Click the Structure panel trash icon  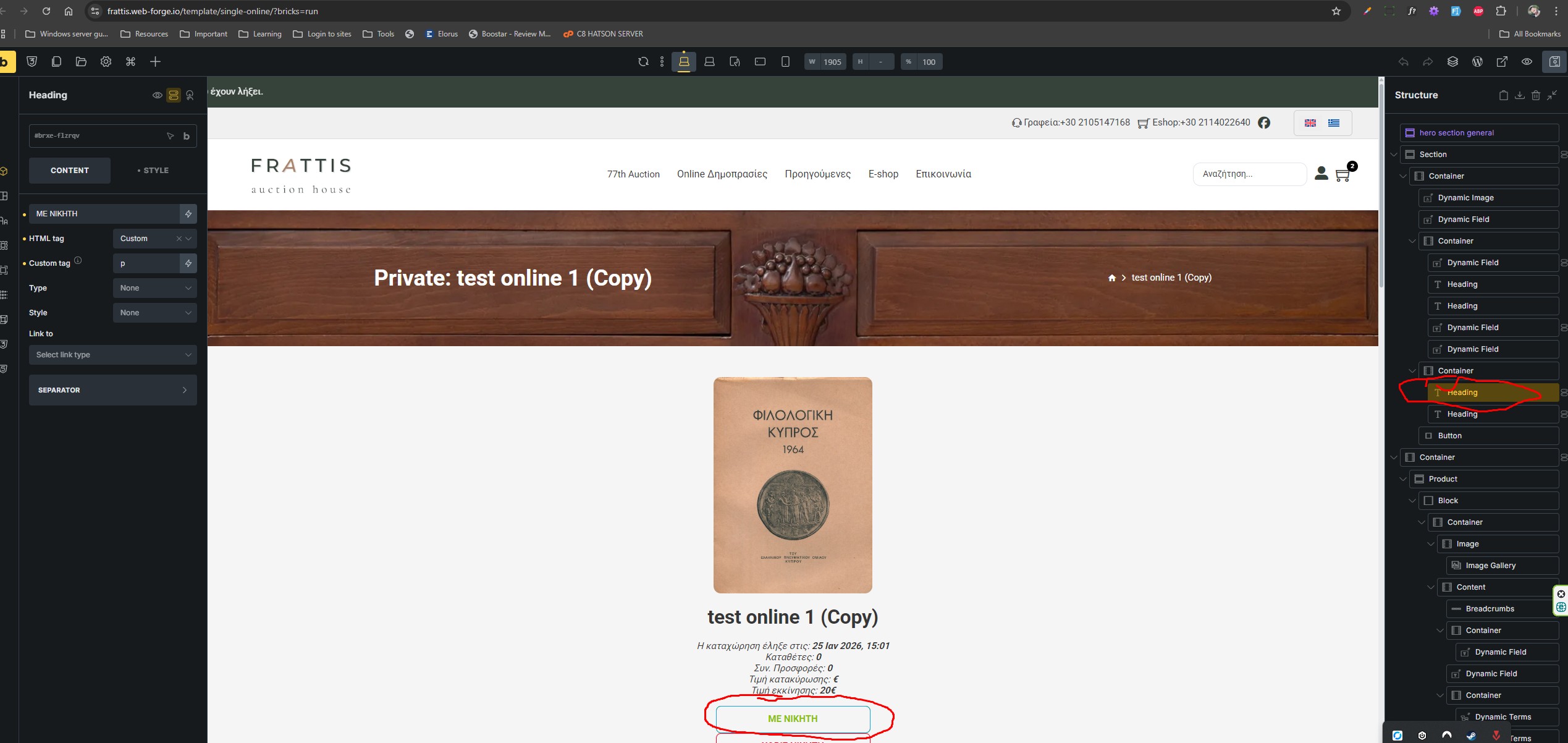pos(1535,95)
